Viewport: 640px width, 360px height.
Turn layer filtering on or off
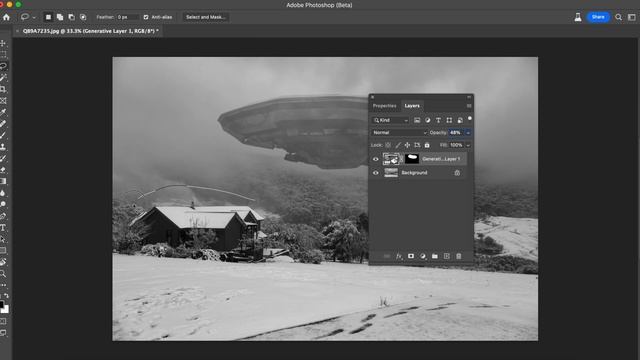coord(469,118)
